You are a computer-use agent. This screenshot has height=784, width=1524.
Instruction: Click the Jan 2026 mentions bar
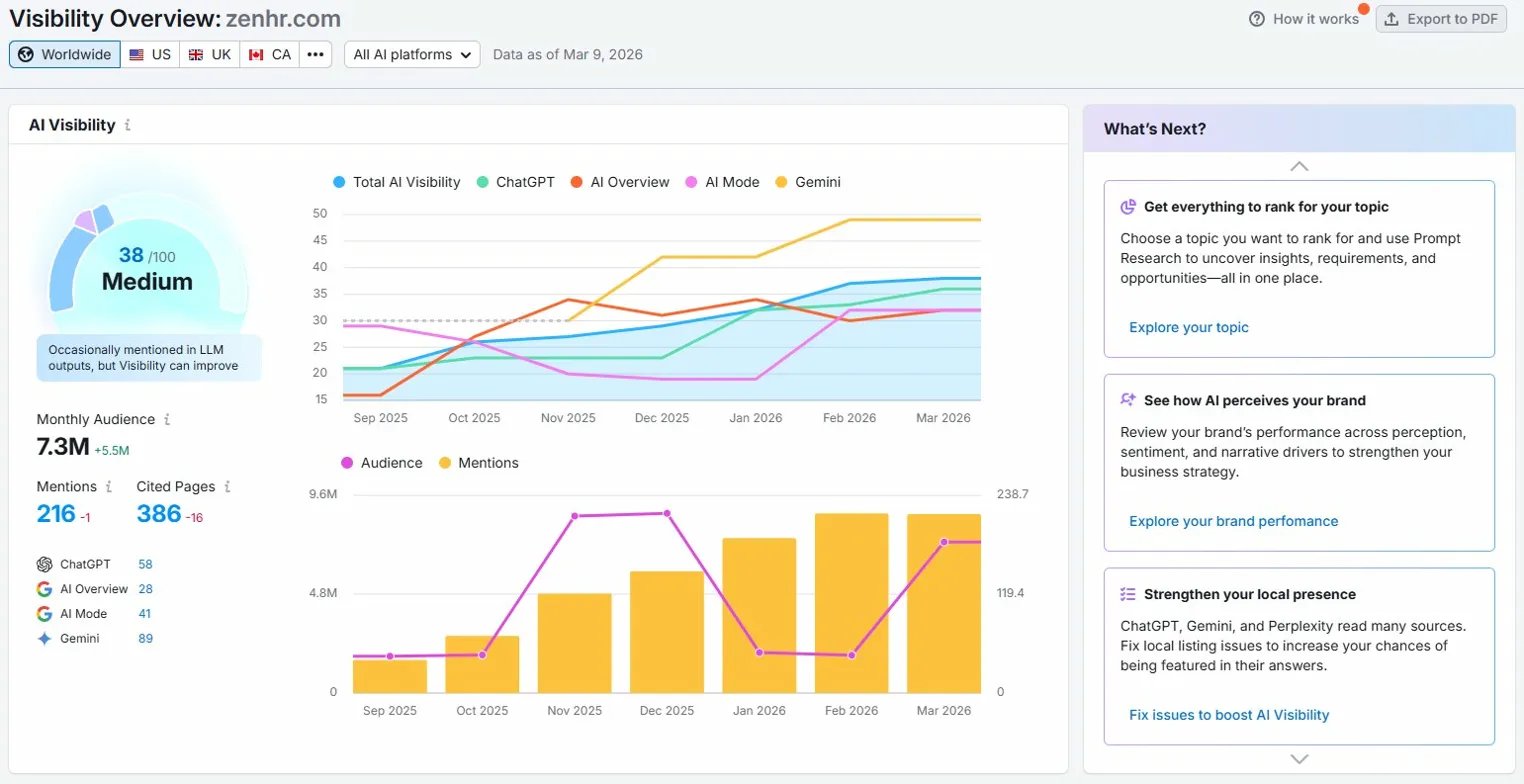[x=759, y=615]
